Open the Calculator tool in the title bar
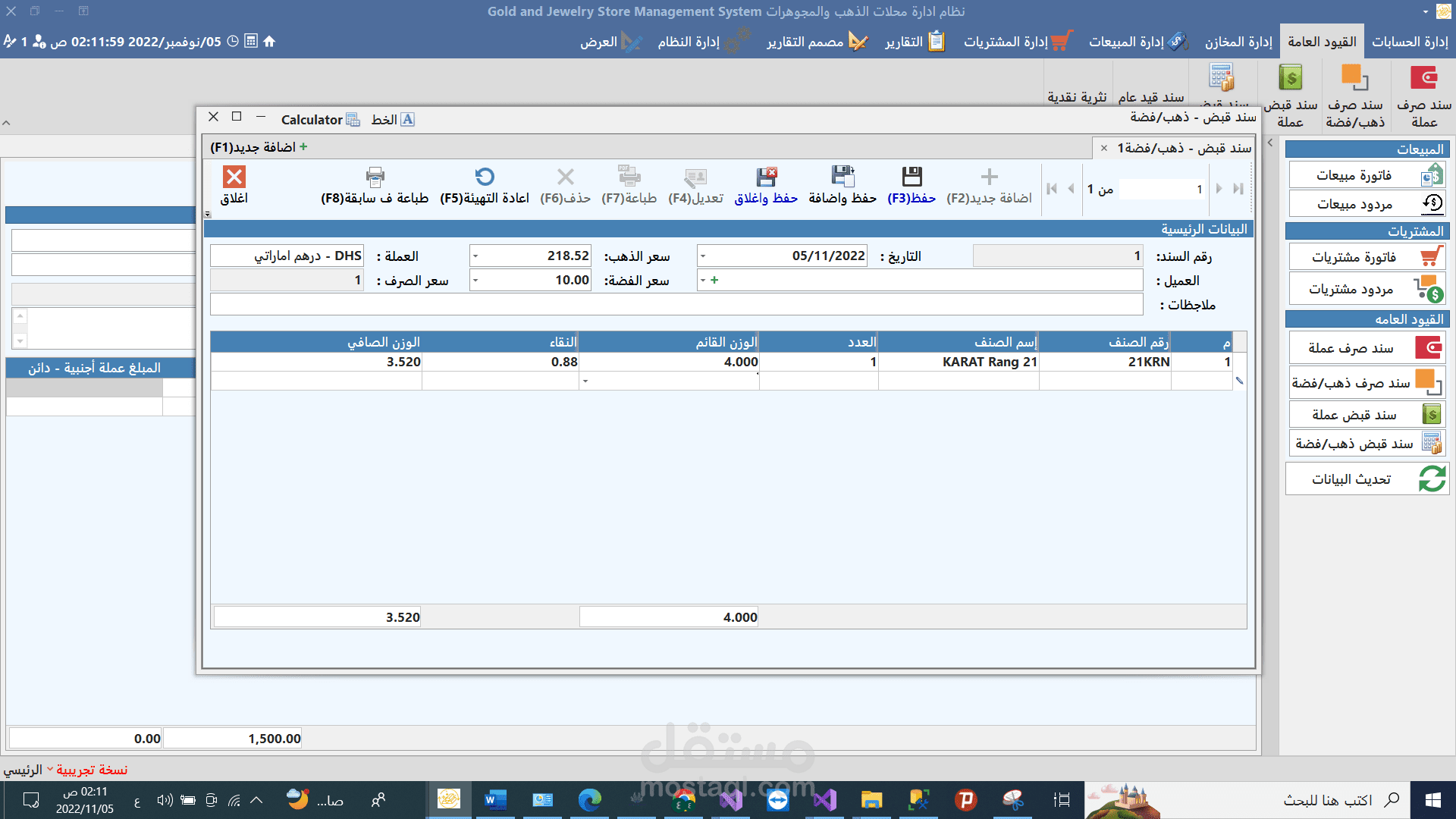Viewport: 1456px width, 819px height. click(x=319, y=120)
